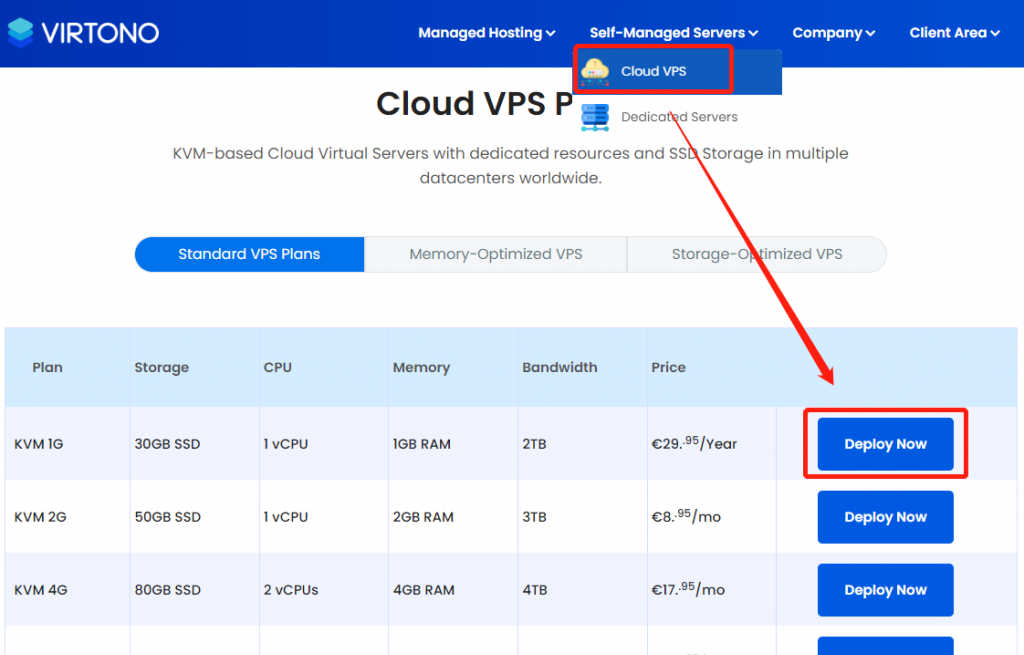The image size is (1024, 655).
Task: Select the KVM 4G plan name
Action: click(40, 590)
